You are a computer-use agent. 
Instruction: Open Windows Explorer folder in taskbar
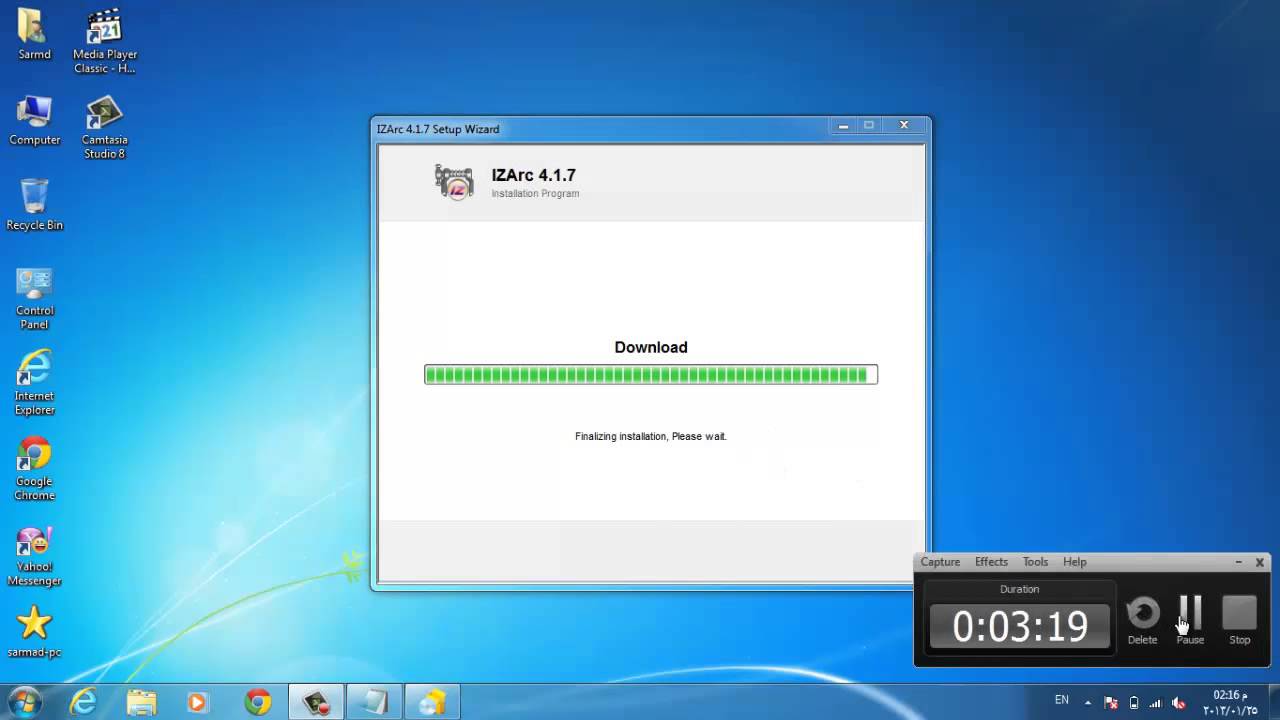[141, 702]
